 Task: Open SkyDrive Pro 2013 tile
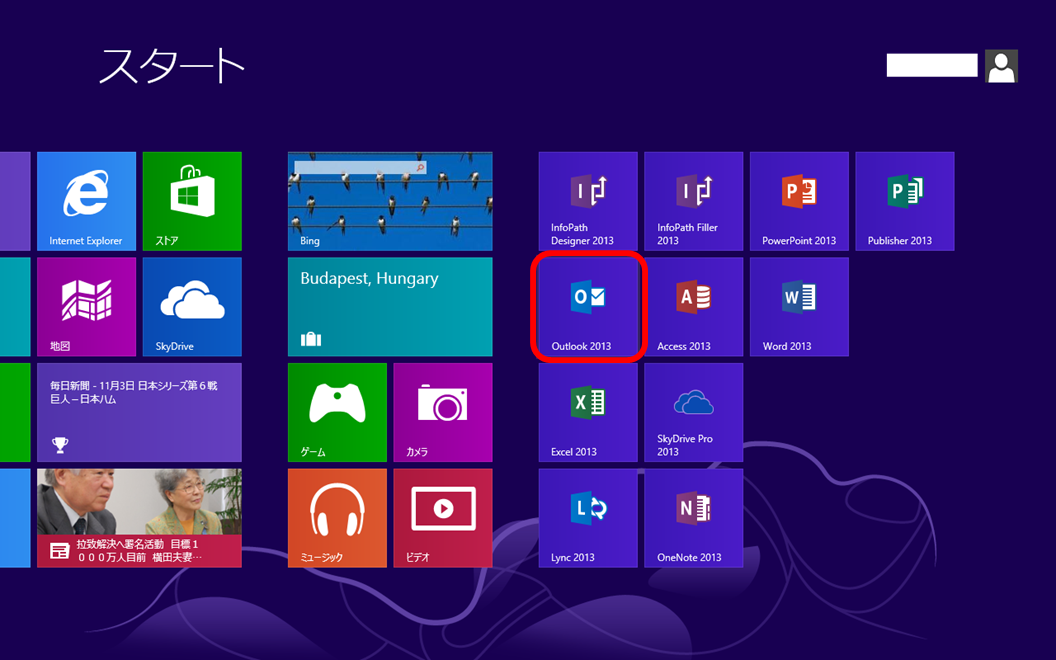[x=693, y=412]
